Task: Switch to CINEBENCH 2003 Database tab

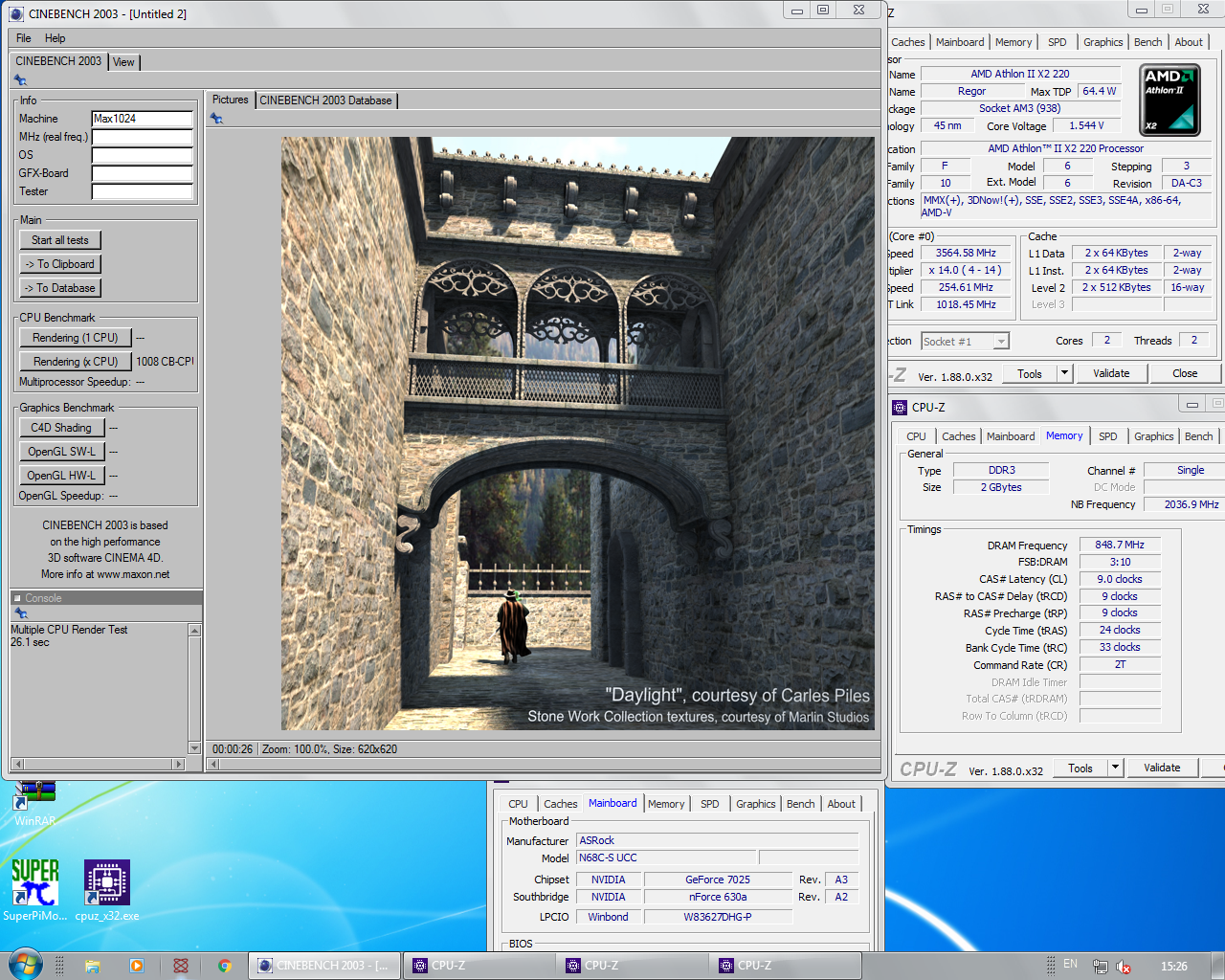Action: click(x=325, y=100)
